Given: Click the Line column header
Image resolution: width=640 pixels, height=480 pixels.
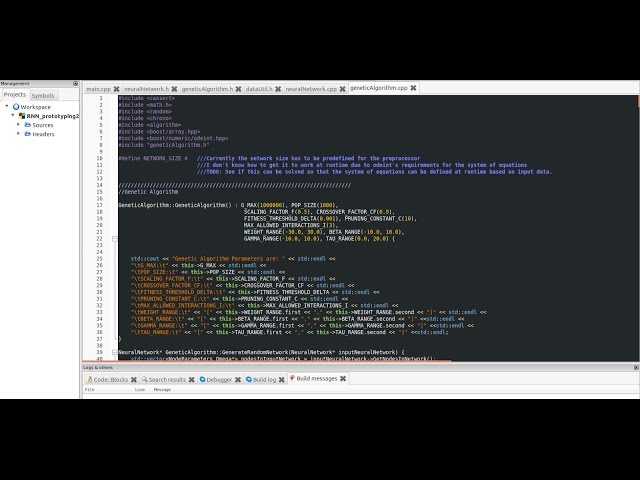Looking at the screenshot, I should (140, 390).
